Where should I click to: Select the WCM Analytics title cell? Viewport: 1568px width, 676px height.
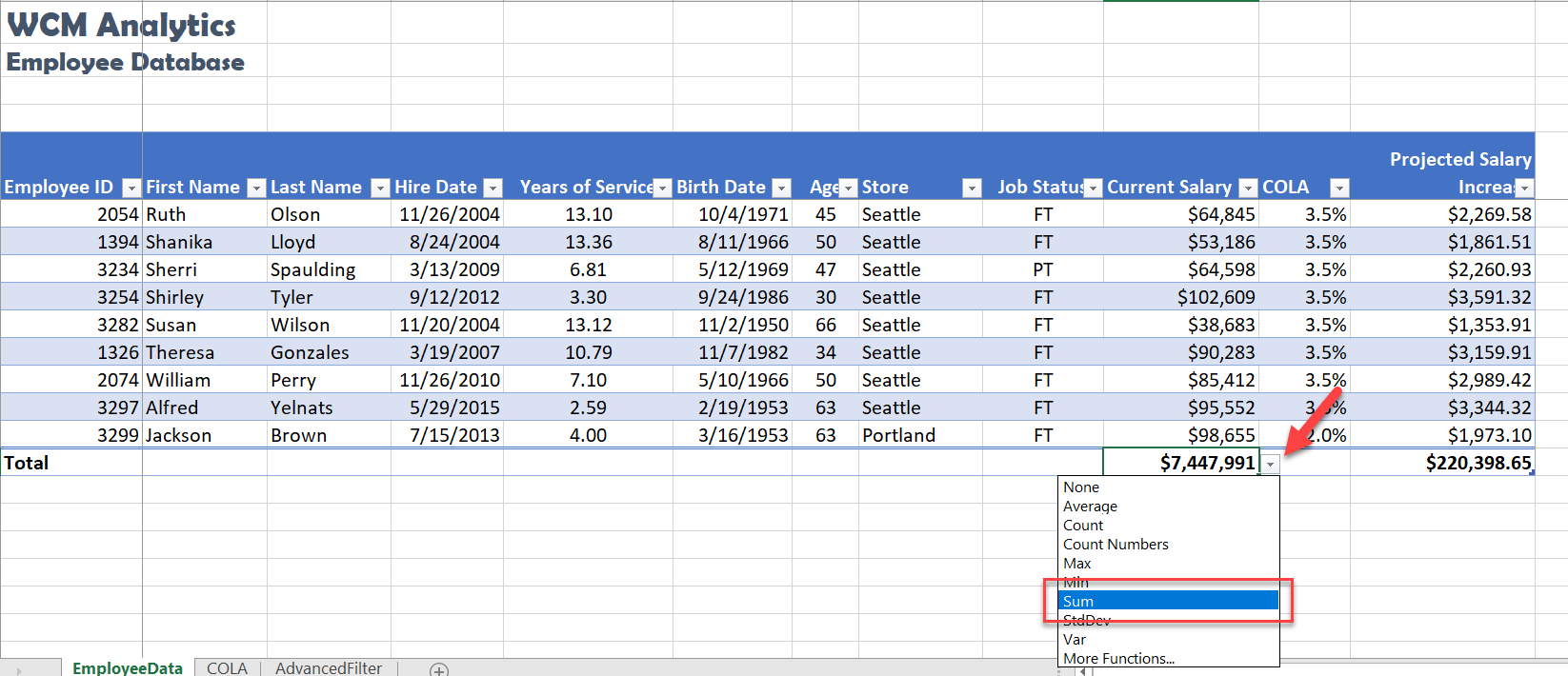(x=121, y=24)
